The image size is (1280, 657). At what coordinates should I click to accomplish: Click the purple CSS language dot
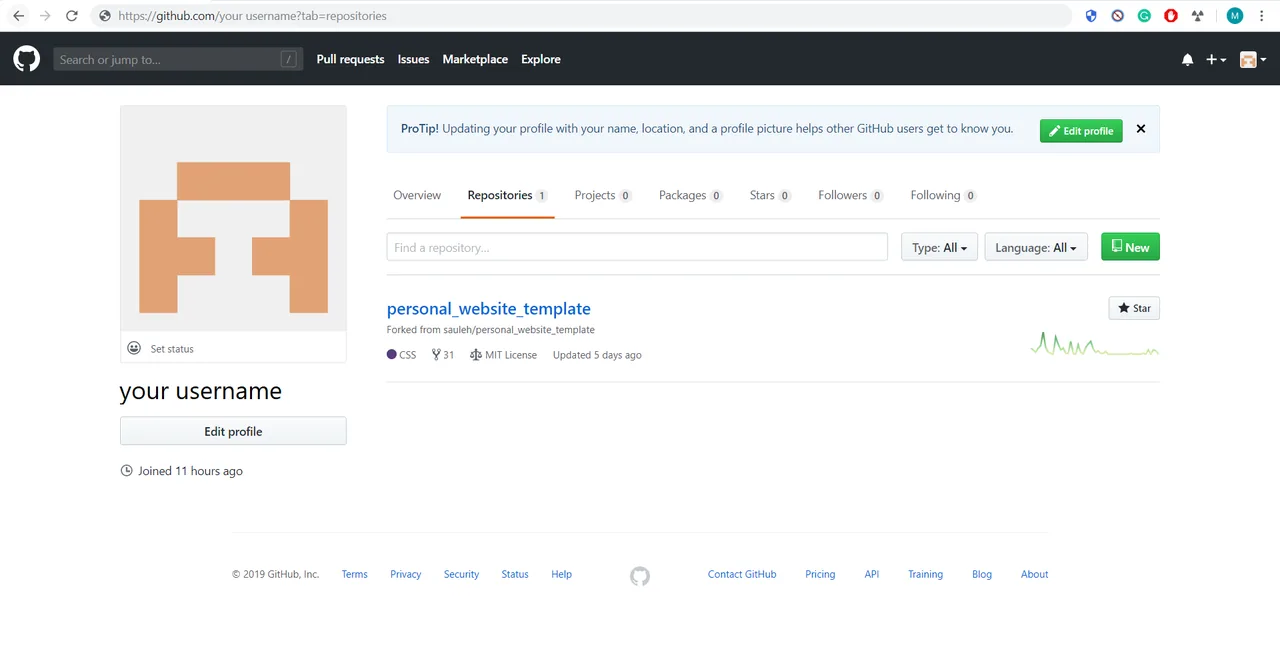click(x=392, y=355)
